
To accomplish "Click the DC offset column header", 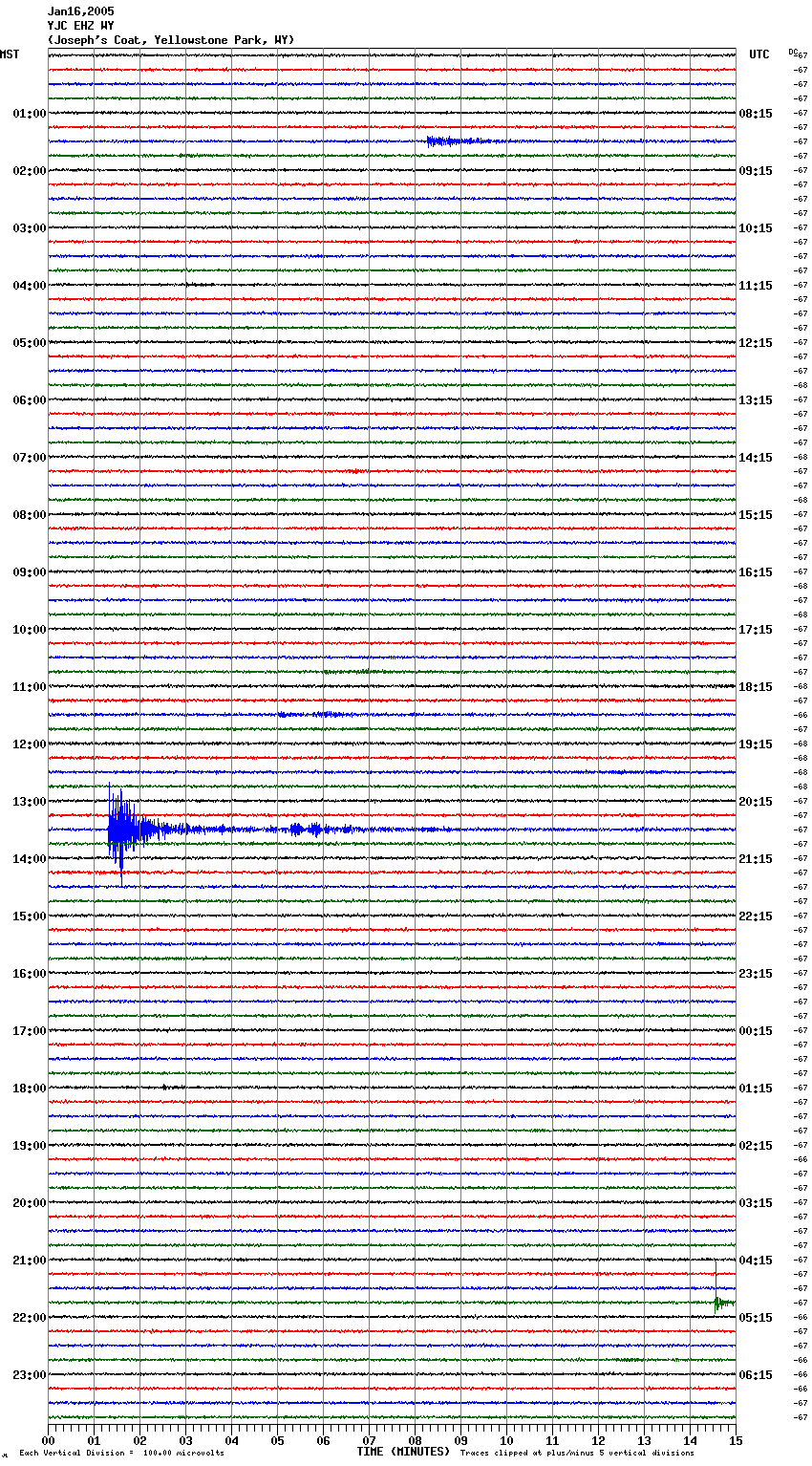I will (x=793, y=52).
